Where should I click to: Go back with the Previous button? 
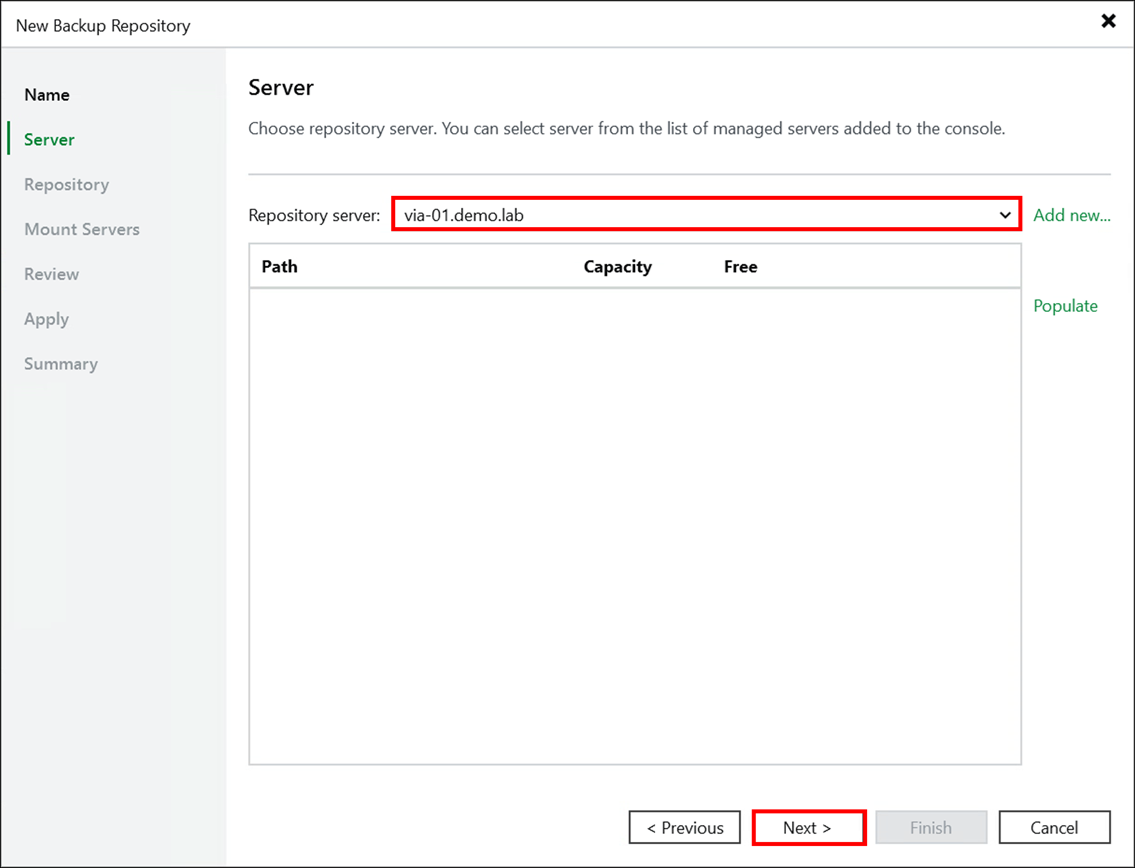click(684, 827)
